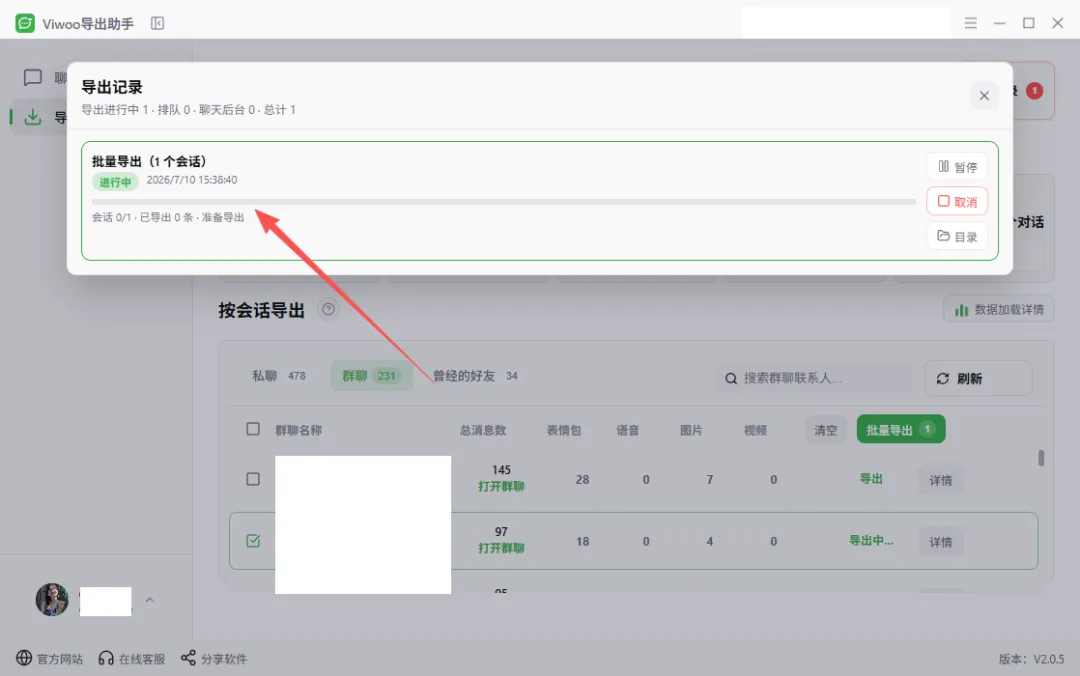Click the 搜索群聊联系人 search field
This screenshot has height=676, width=1080.
pos(816,378)
